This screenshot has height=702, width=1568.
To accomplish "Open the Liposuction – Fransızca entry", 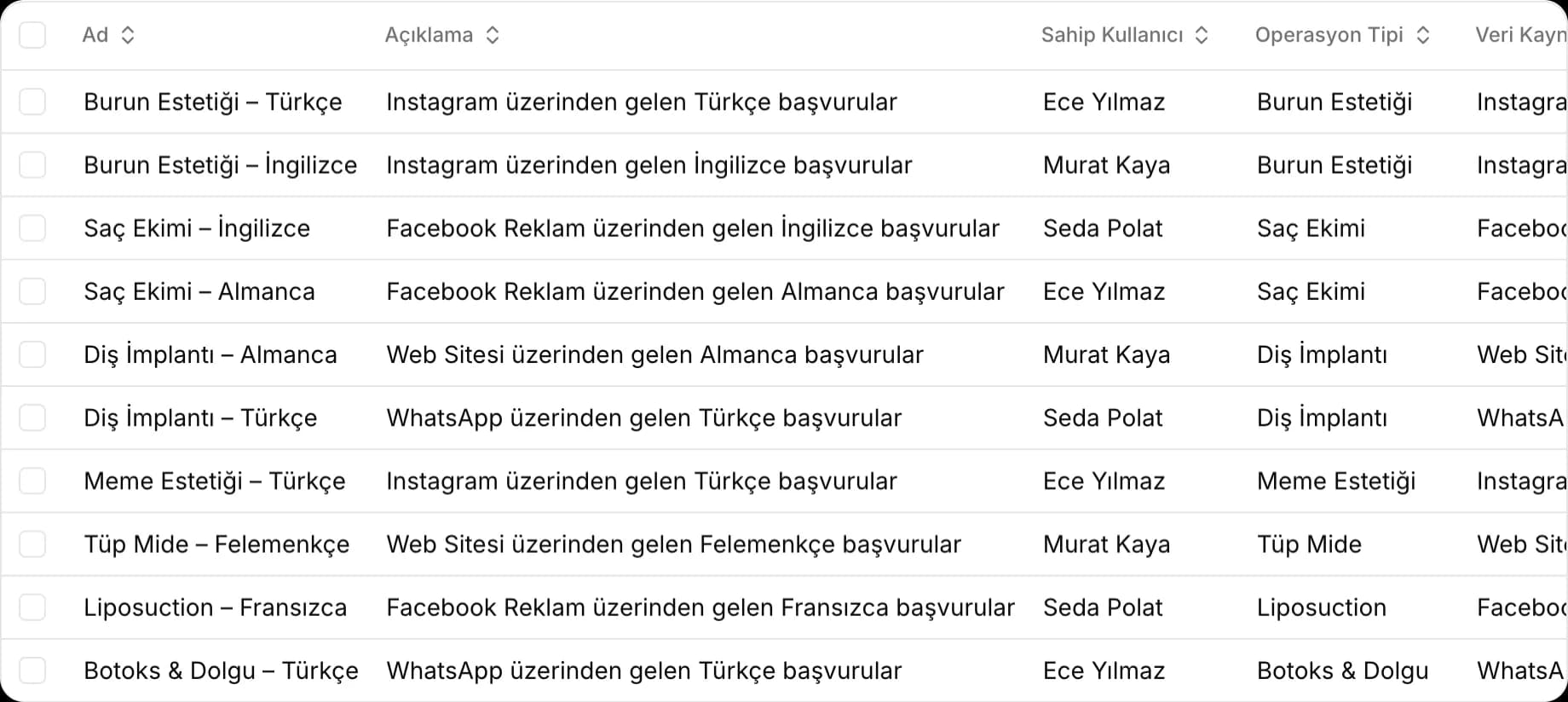I will click(x=216, y=607).
